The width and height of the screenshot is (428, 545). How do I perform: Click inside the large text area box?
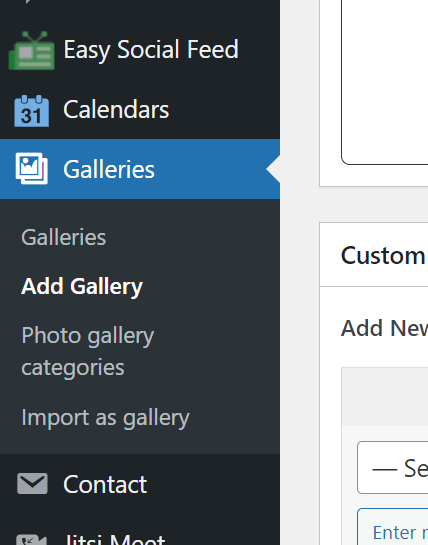385,82
